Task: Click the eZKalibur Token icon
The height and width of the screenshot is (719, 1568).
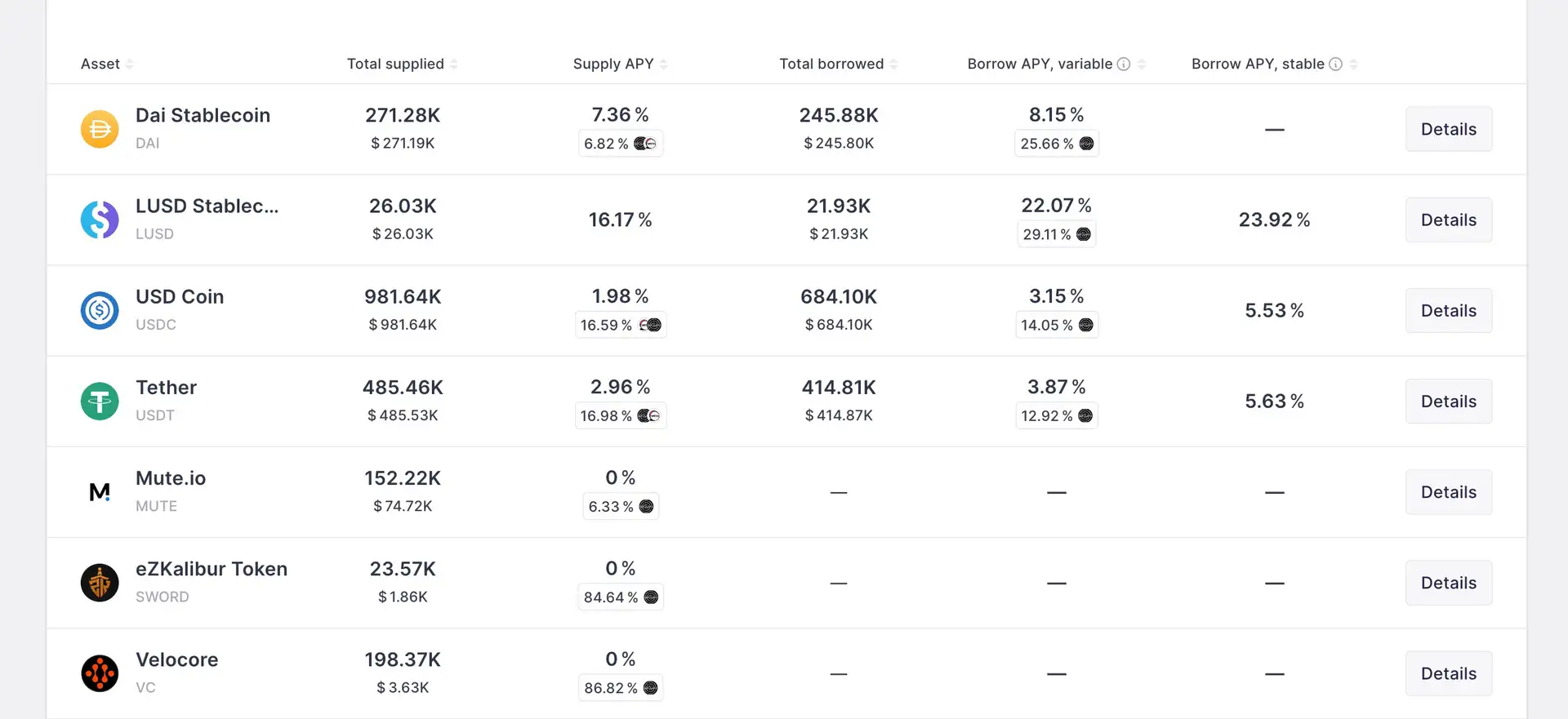Action: pos(100,583)
